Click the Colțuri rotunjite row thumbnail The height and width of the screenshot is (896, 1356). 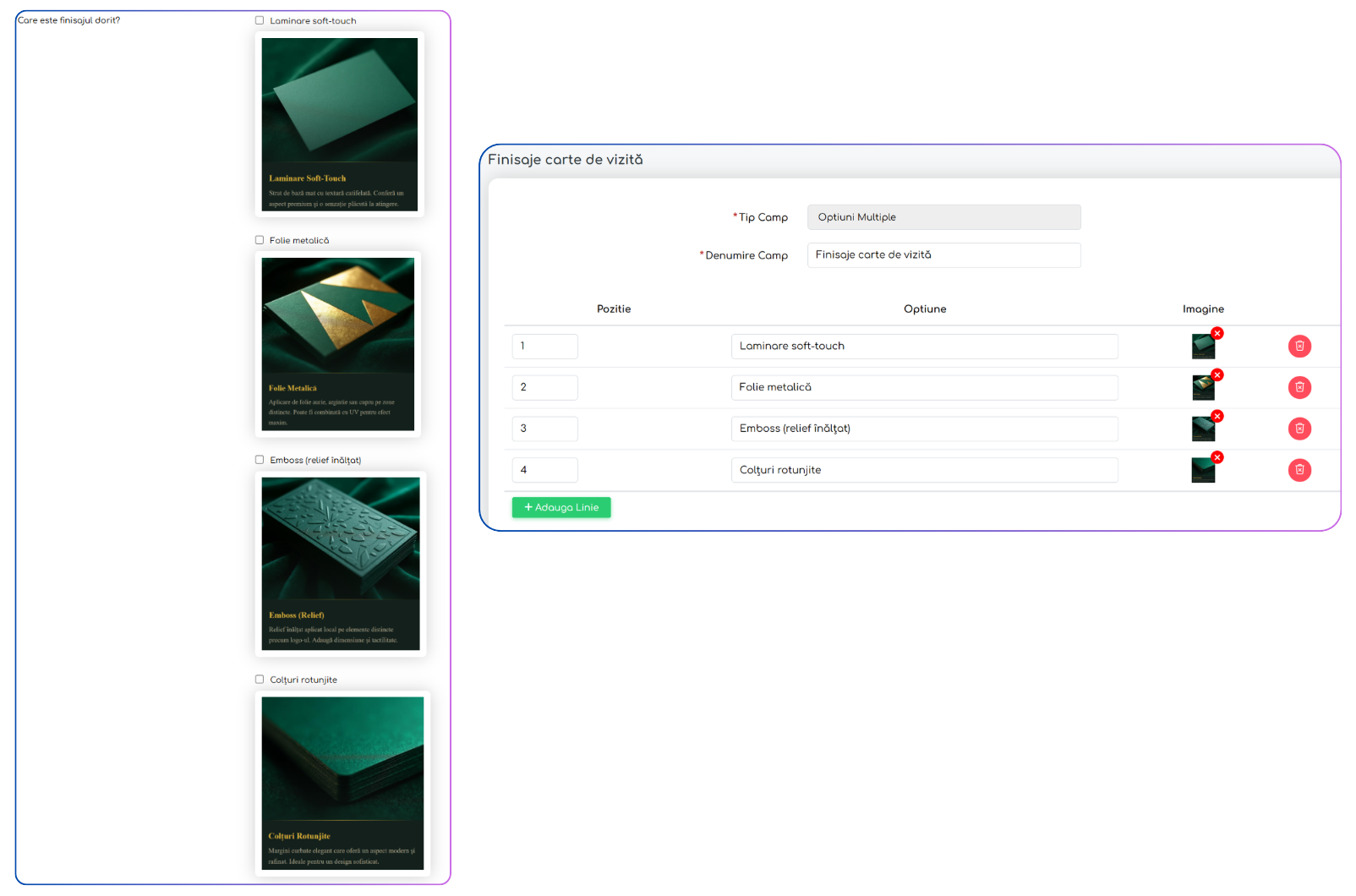pyautogui.click(x=1202, y=471)
